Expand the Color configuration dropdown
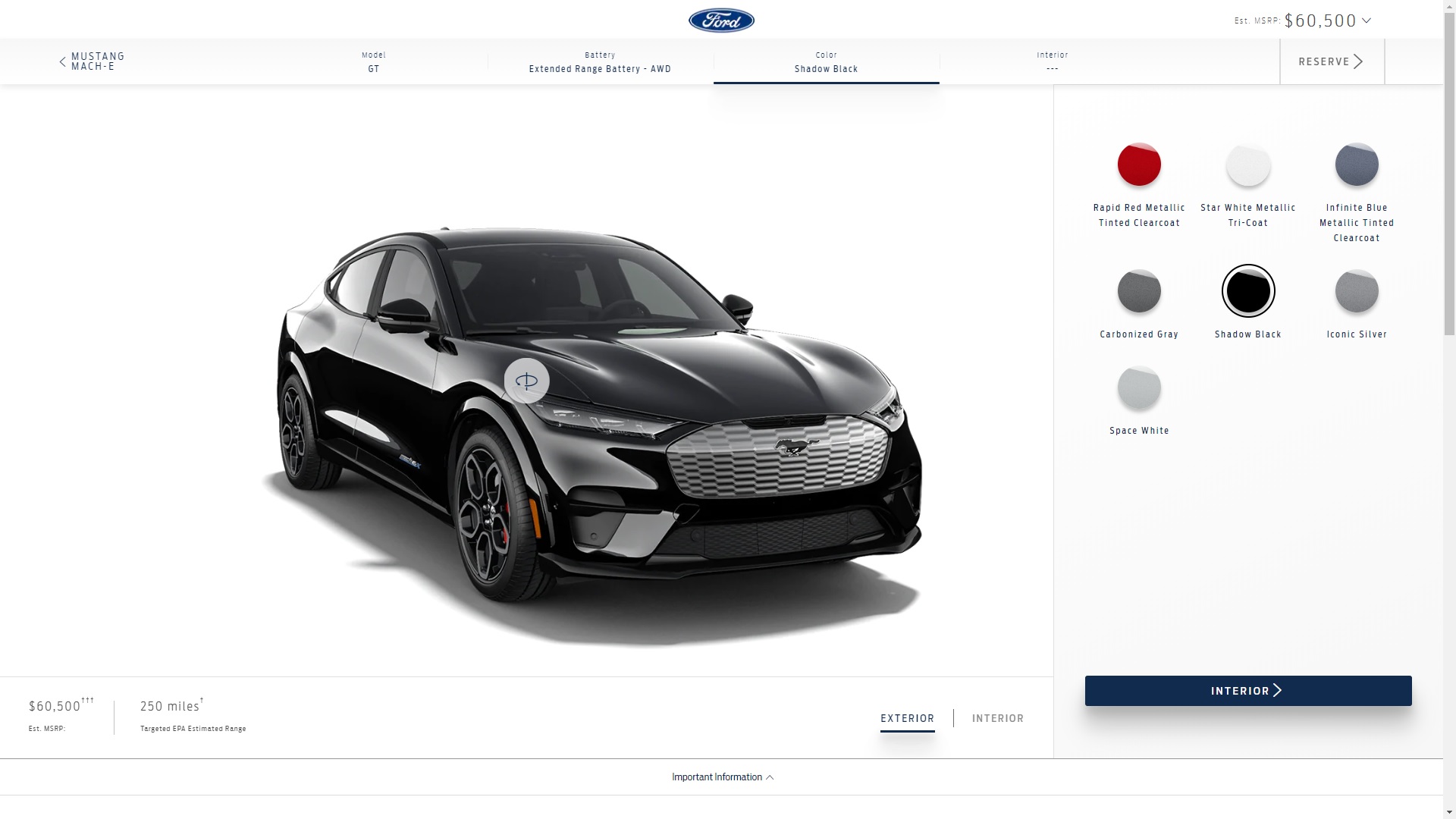 [x=826, y=62]
